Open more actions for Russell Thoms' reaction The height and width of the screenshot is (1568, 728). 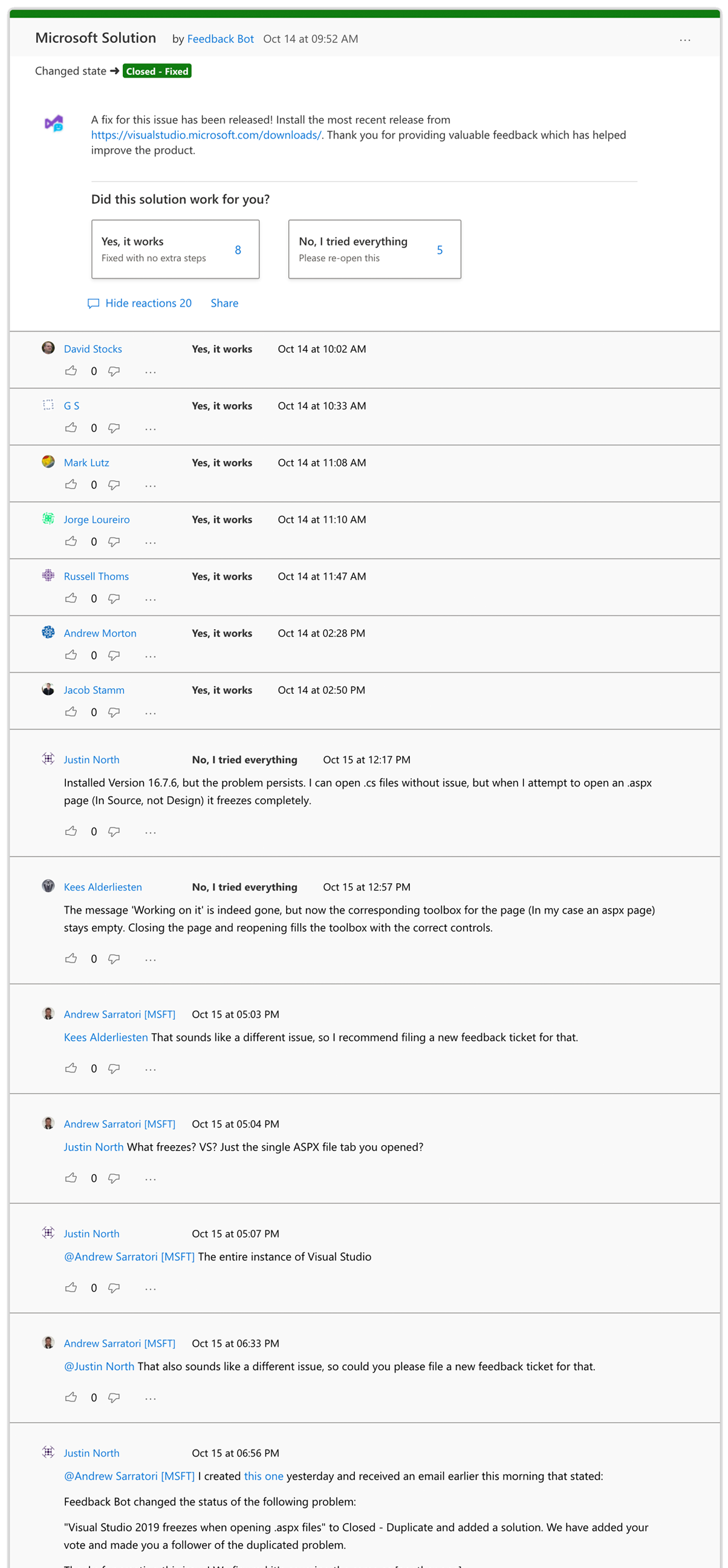pyautogui.click(x=150, y=599)
